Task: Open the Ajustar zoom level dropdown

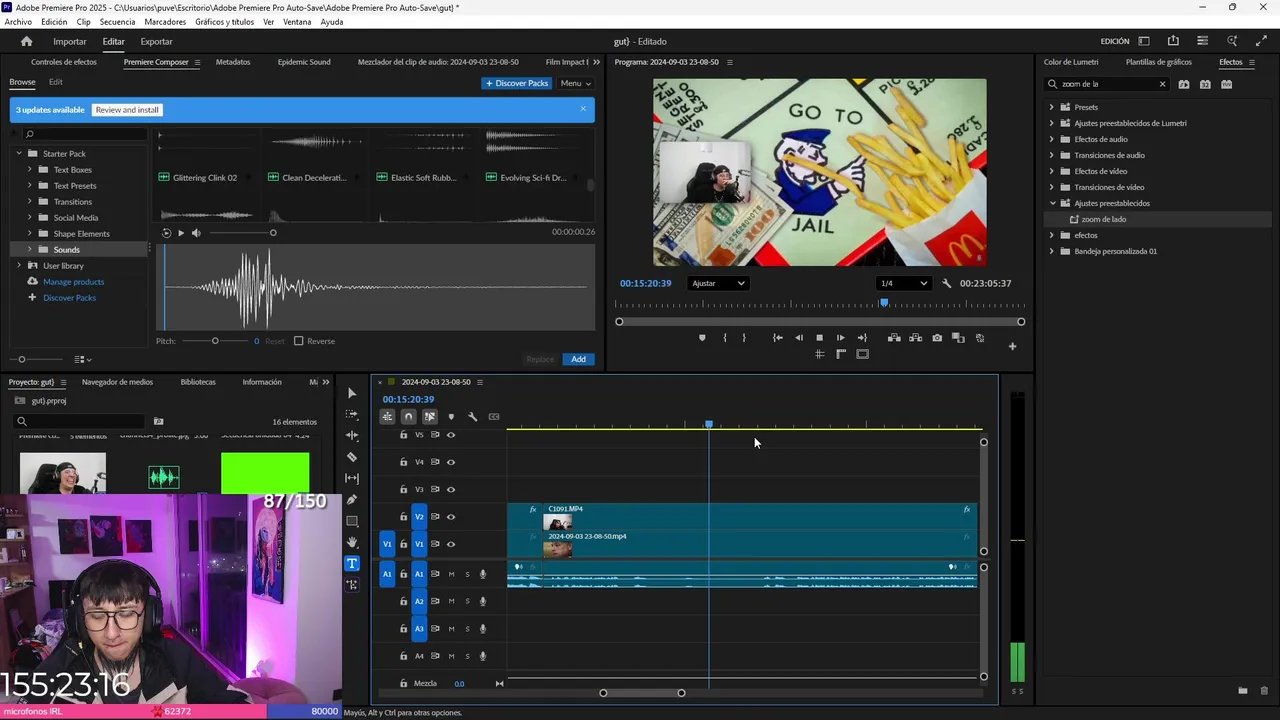Action: coord(718,283)
